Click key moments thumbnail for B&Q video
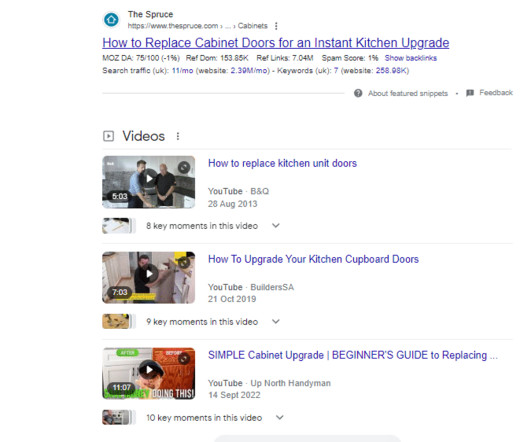 (x=119, y=226)
